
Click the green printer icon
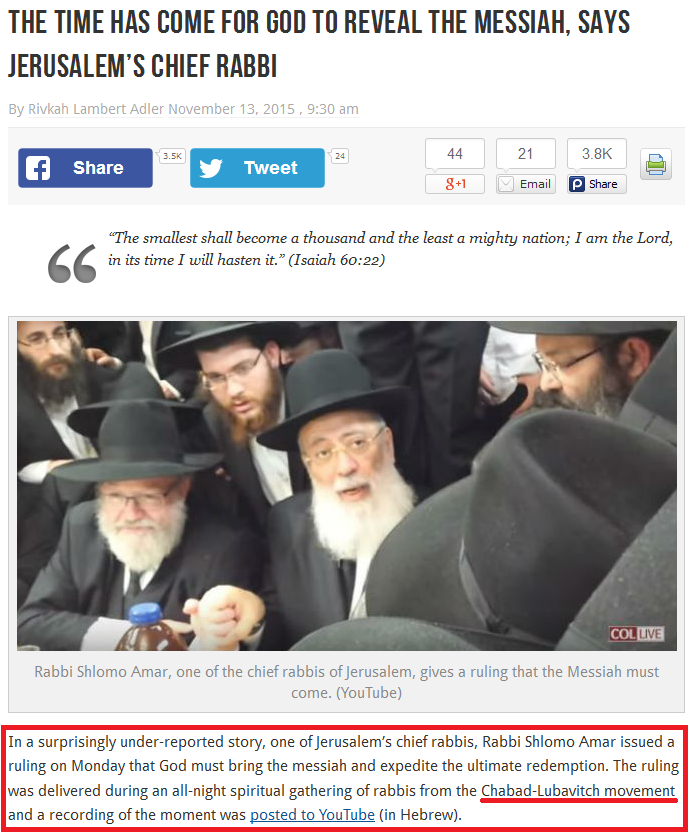pos(655,164)
